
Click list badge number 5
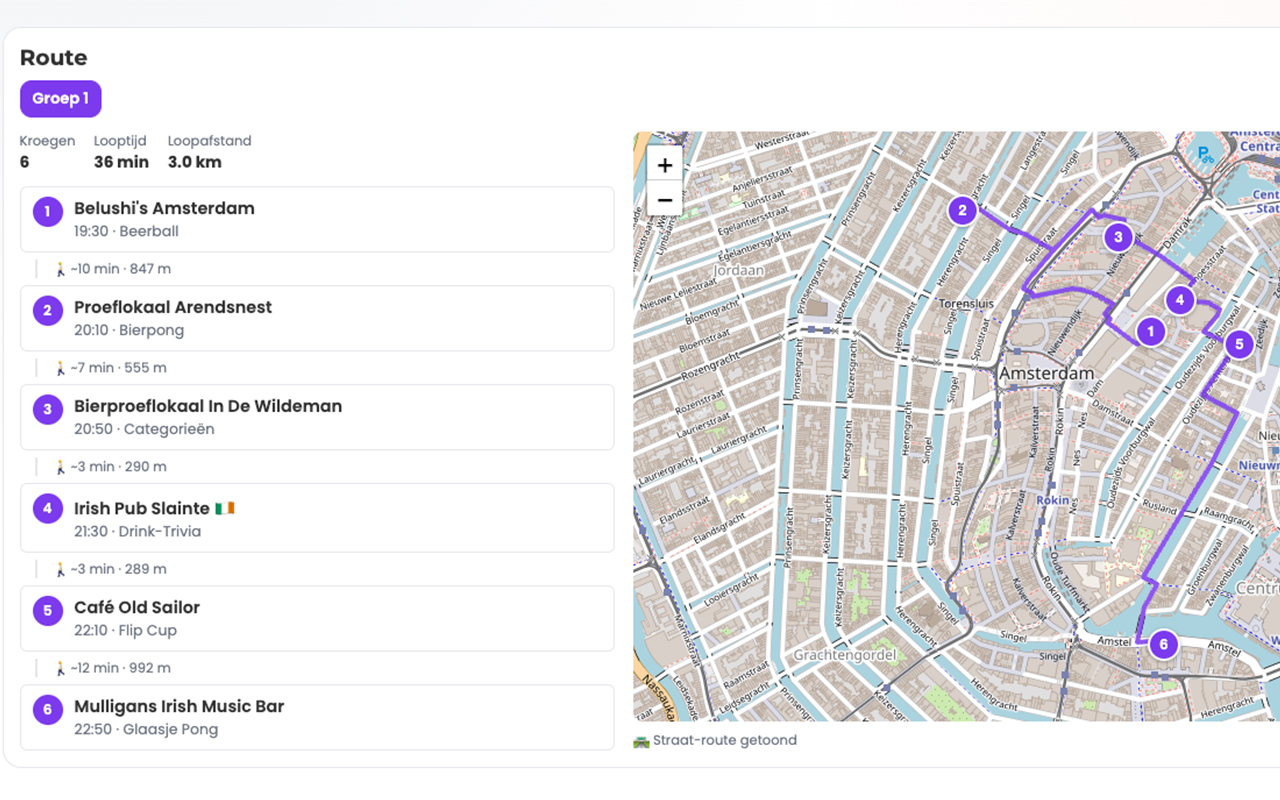point(47,611)
